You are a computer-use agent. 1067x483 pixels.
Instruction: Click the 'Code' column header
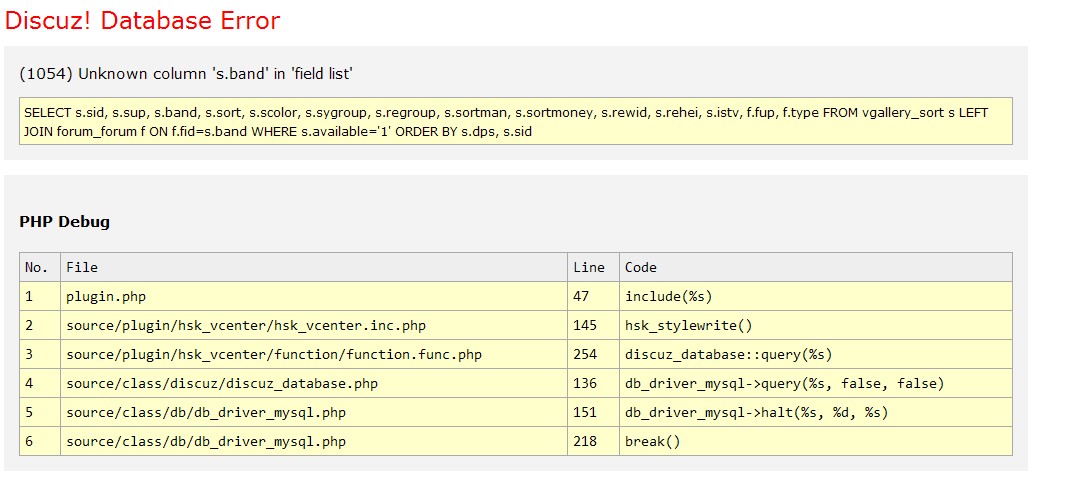[x=816, y=267]
